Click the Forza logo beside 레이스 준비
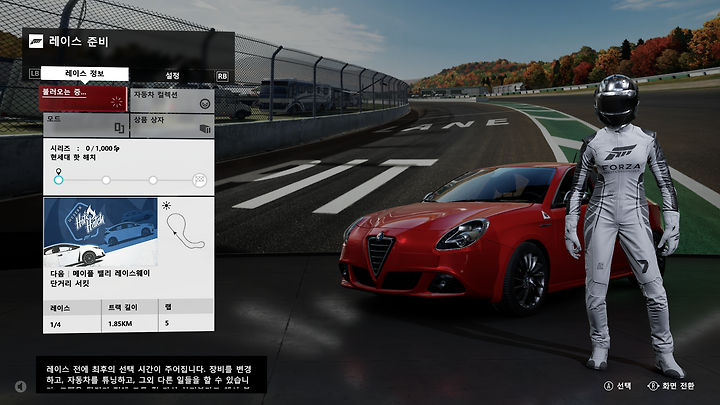 point(36,41)
